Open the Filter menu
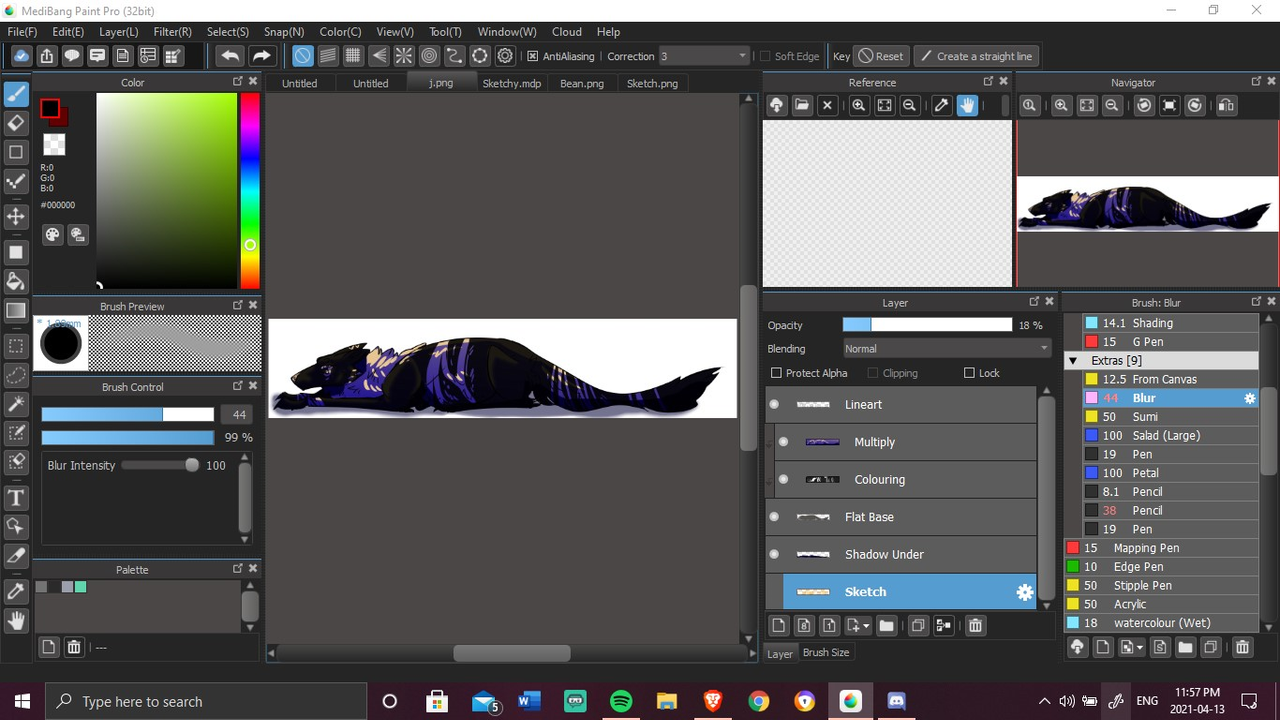This screenshot has width=1280, height=720. pyautogui.click(x=172, y=32)
